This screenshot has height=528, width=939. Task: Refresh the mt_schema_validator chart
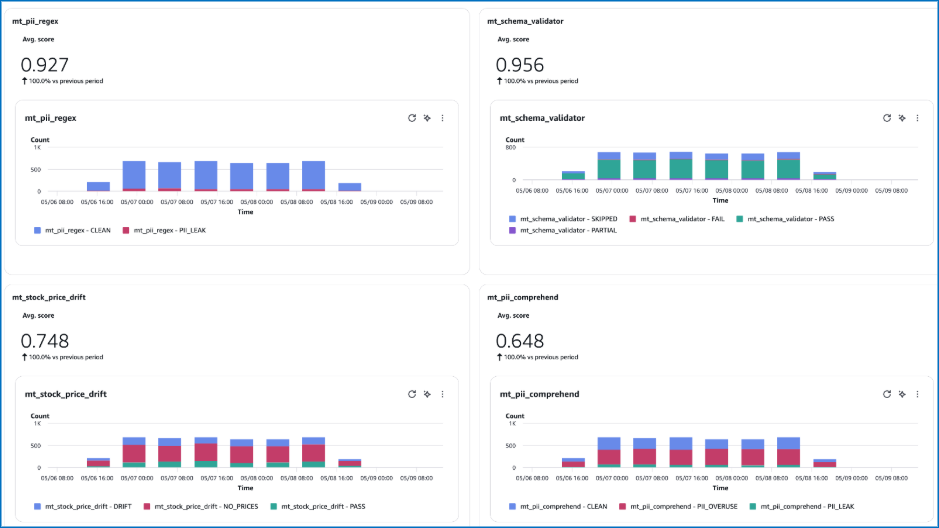coord(887,118)
